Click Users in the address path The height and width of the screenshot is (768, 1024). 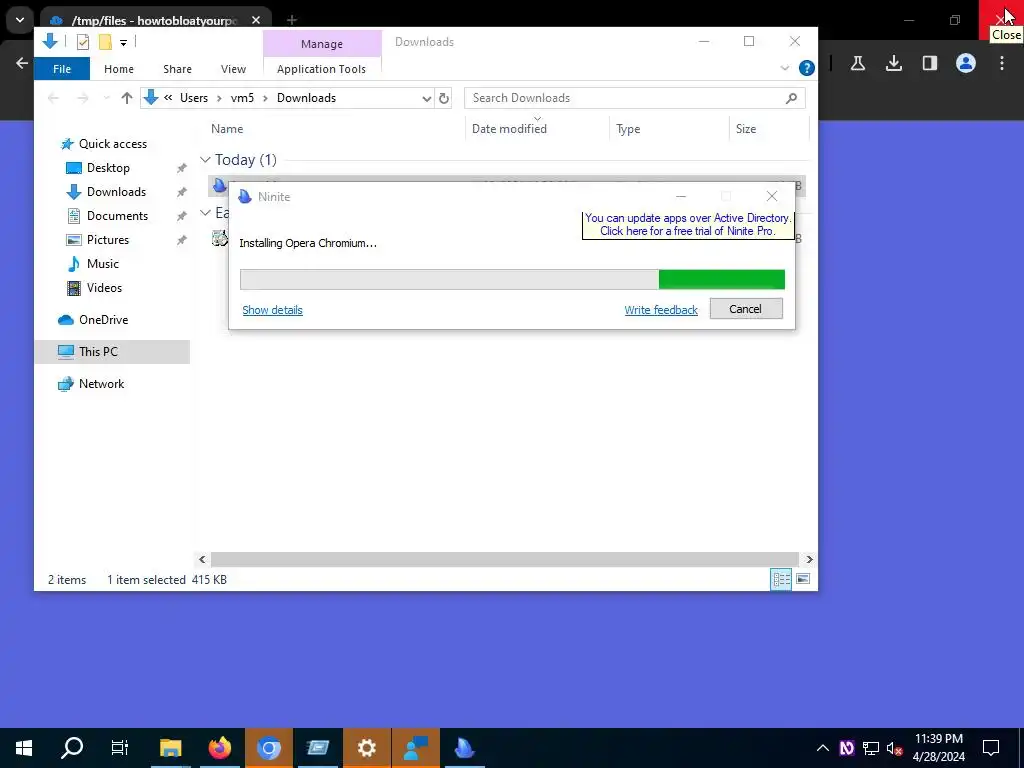pyautogui.click(x=194, y=98)
